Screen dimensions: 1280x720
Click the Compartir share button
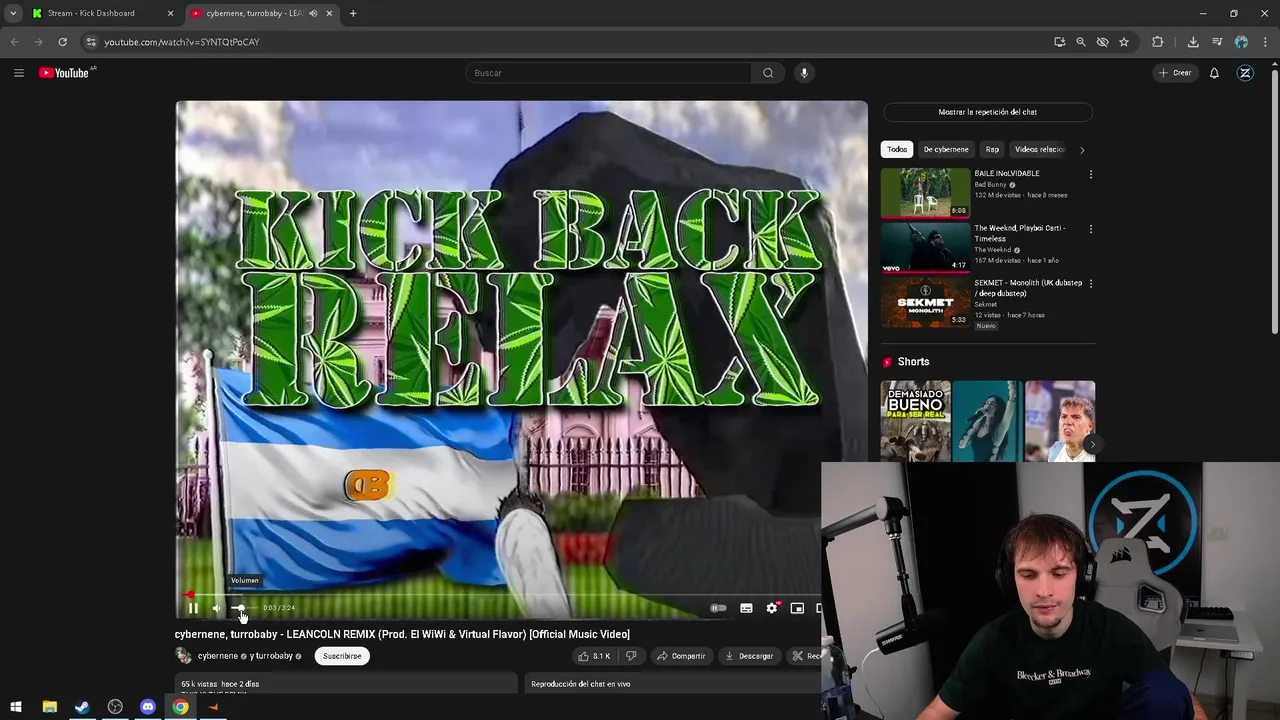681,656
